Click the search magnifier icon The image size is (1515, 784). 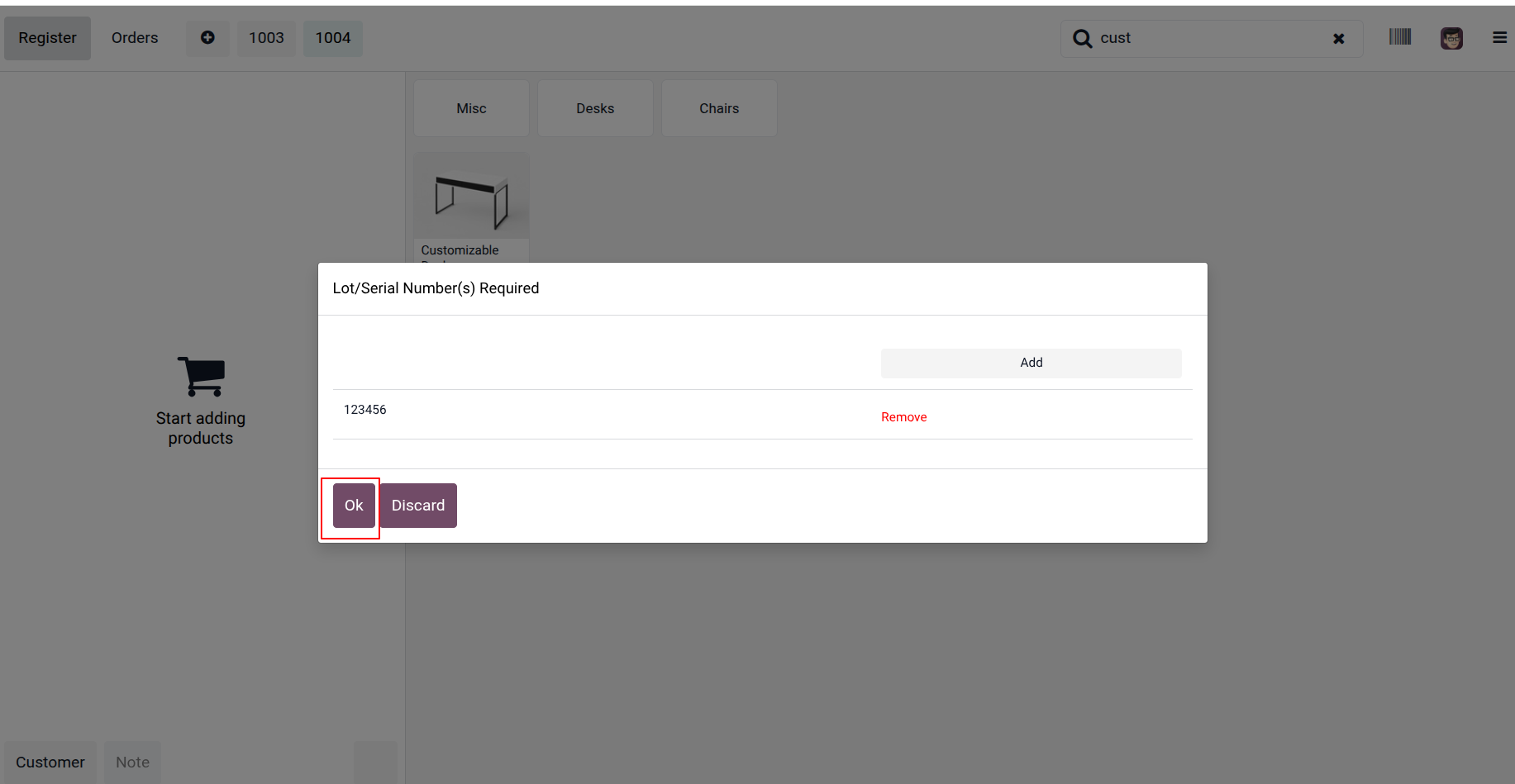(x=1082, y=39)
